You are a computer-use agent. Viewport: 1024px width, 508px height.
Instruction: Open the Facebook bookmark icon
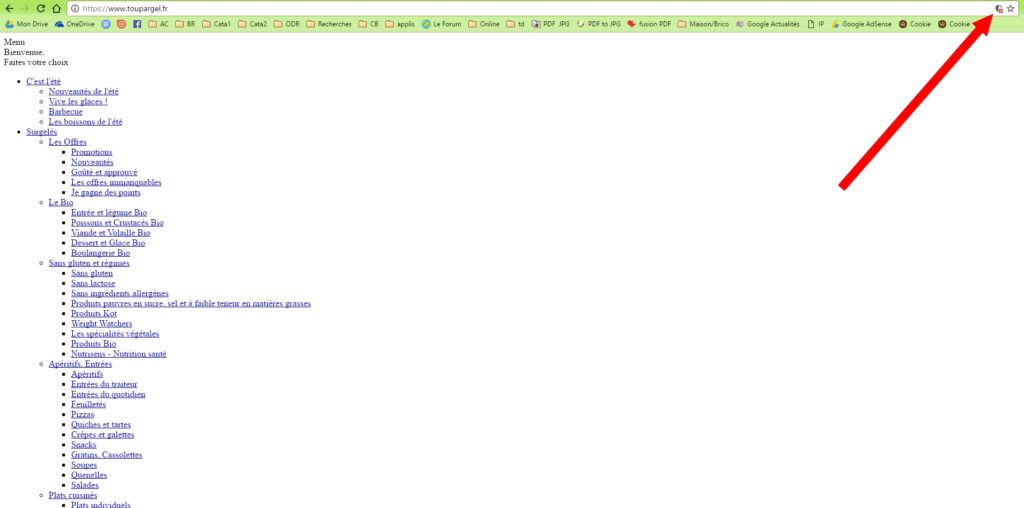(x=137, y=24)
